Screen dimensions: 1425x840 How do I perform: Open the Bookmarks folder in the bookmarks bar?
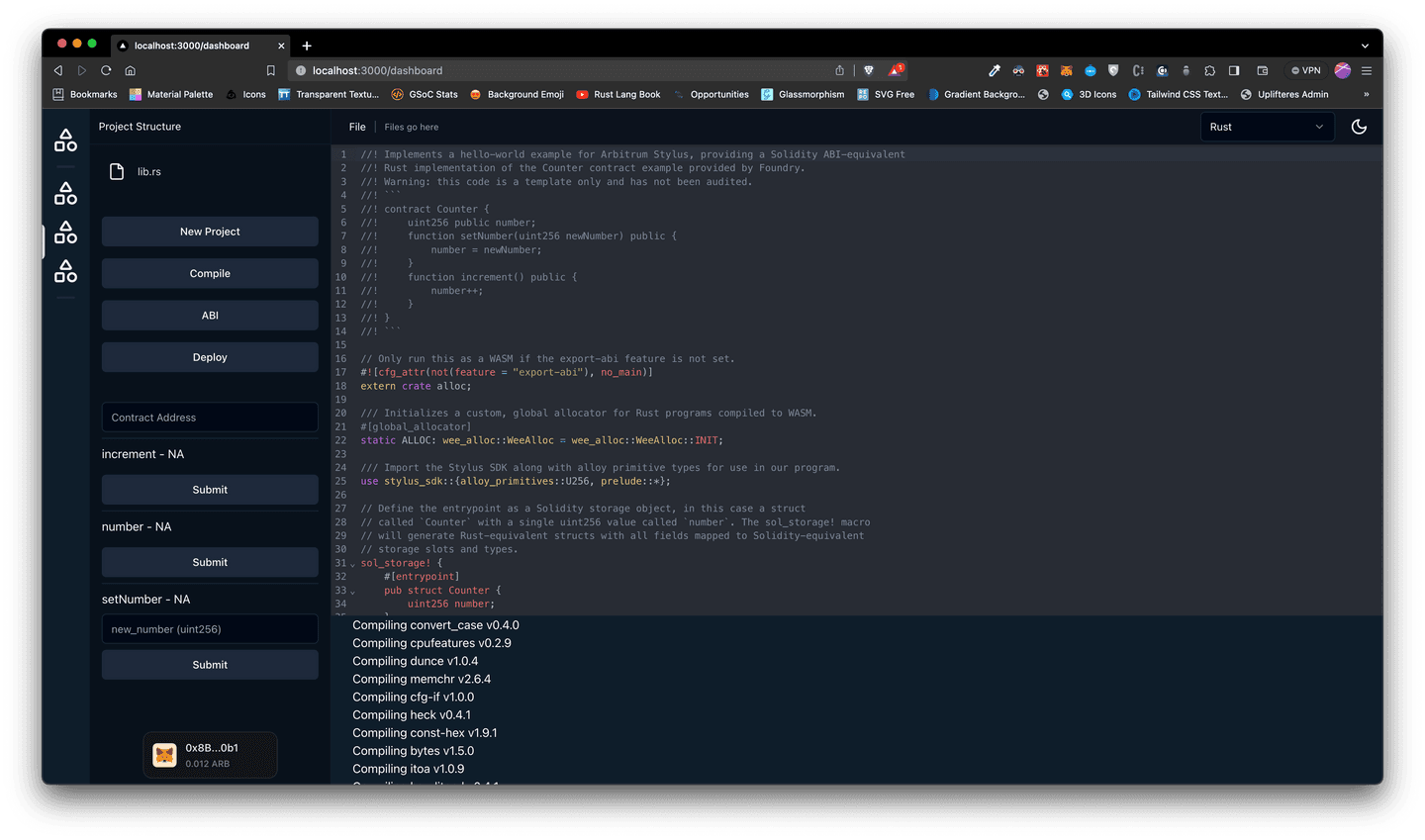click(85, 94)
